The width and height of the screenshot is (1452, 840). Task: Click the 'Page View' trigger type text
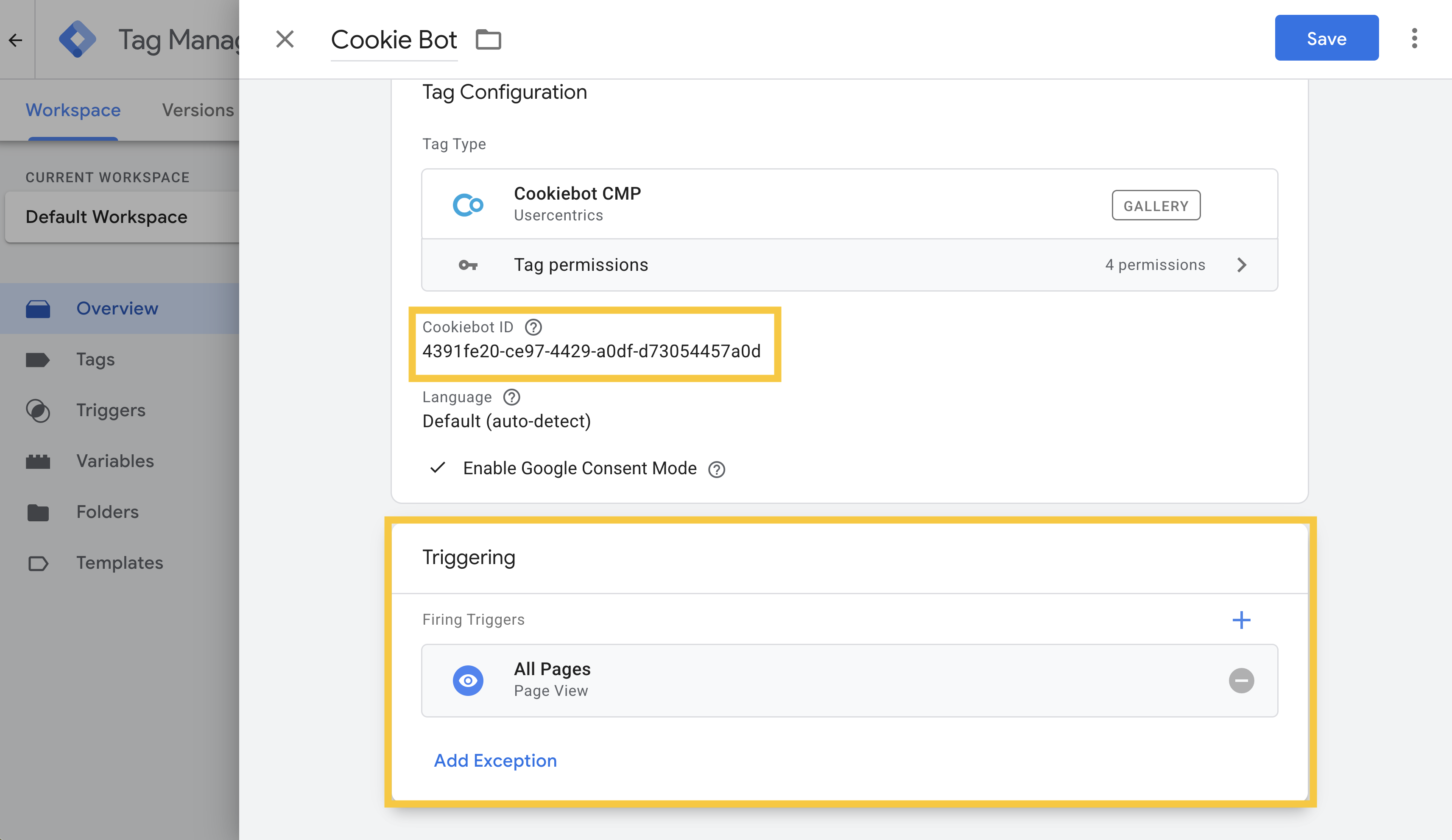point(550,691)
